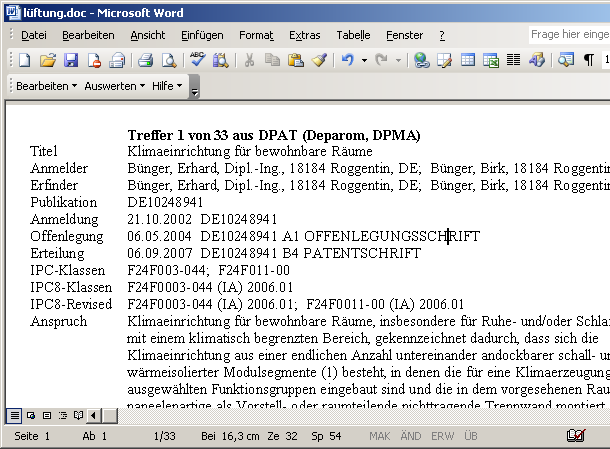Click the text '06.09.2007 DE10248941 B4 PATENTSCHRIFT'

pos(274,253)
